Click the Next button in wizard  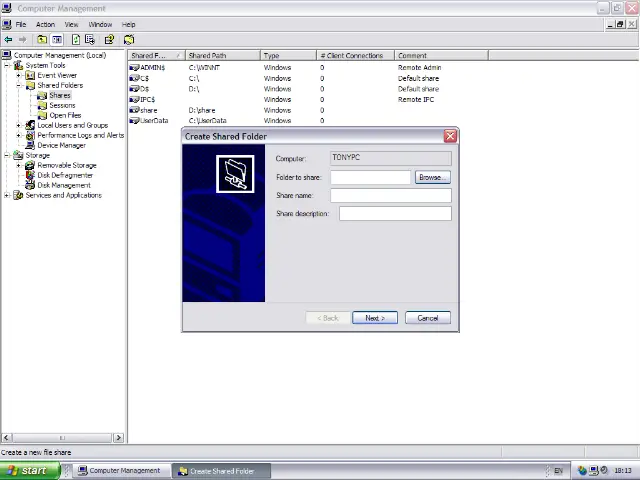click(374, 318)
